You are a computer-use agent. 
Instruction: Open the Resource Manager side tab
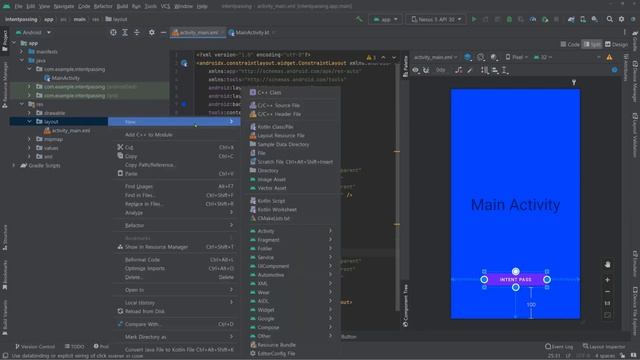[x=5, y=84]
